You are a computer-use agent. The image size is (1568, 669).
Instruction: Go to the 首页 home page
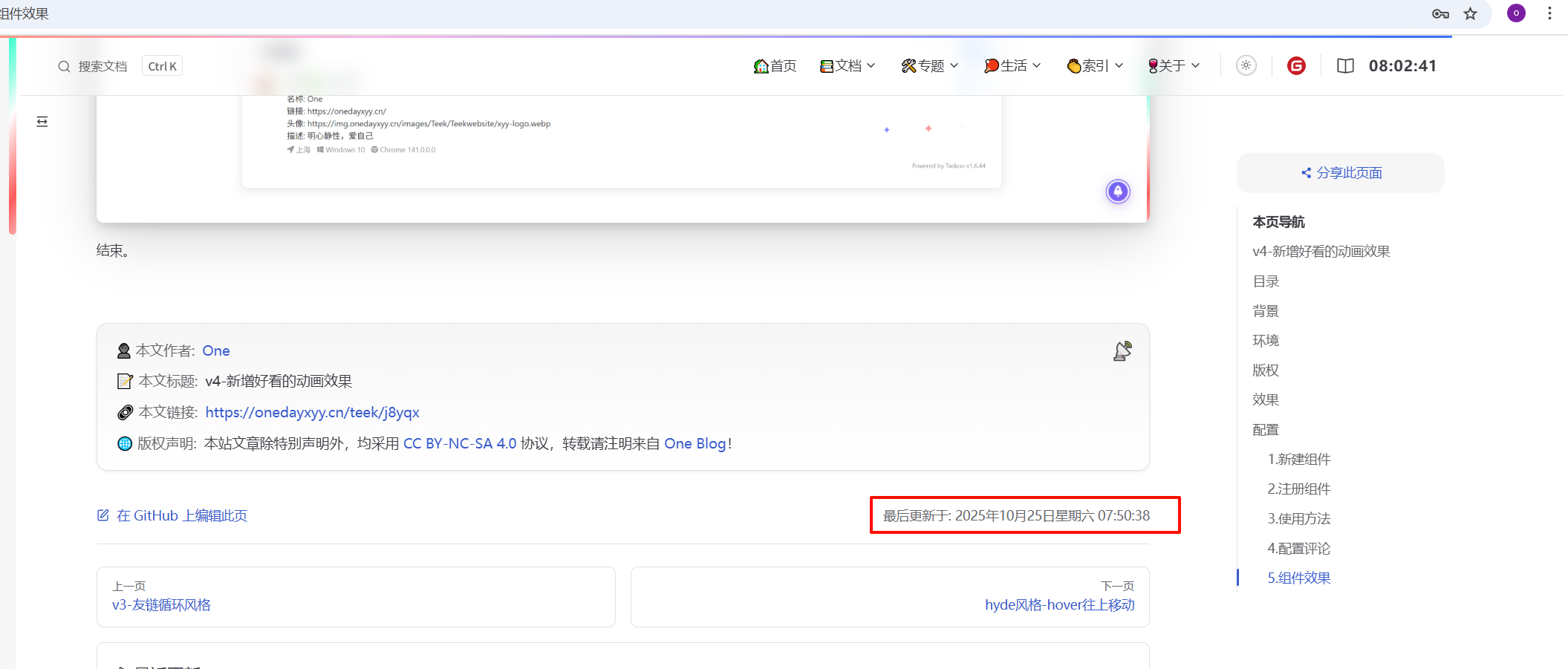click(x=775, y=66)
